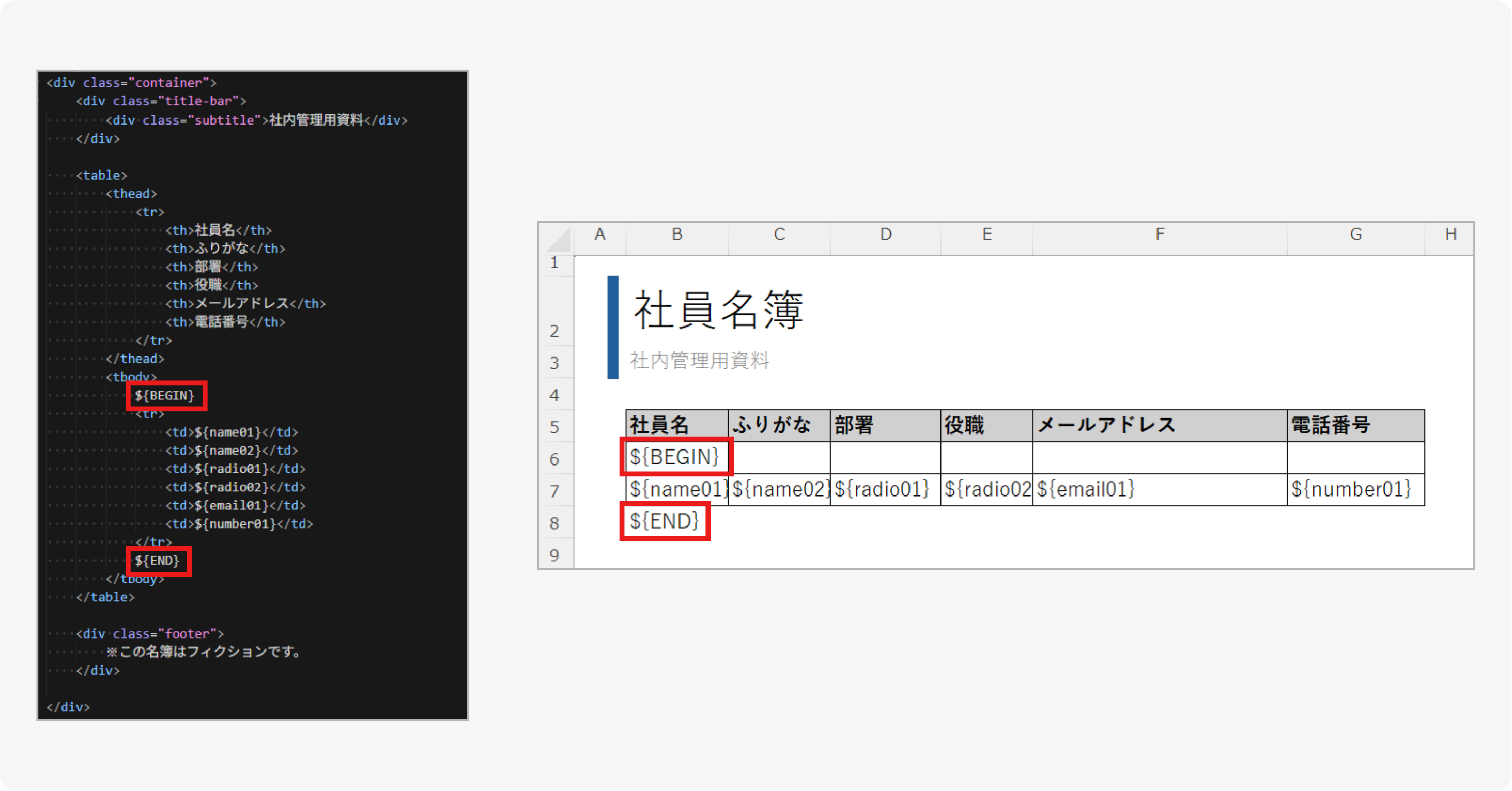1512x791 pixels.
Task: Click the ${END} cell in the spreadsheet
Action: click(664, 520)
